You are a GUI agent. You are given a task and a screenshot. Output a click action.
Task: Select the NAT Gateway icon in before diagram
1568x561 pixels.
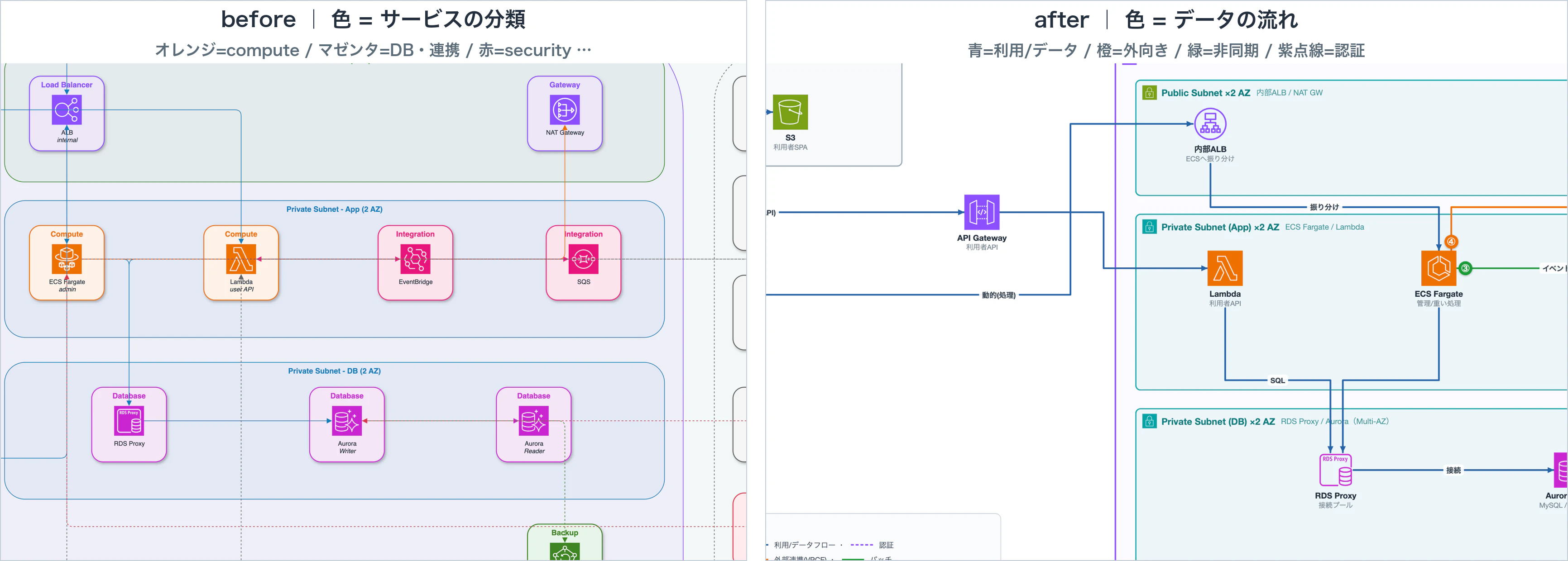pyautogui.click(x=565, y=110)
